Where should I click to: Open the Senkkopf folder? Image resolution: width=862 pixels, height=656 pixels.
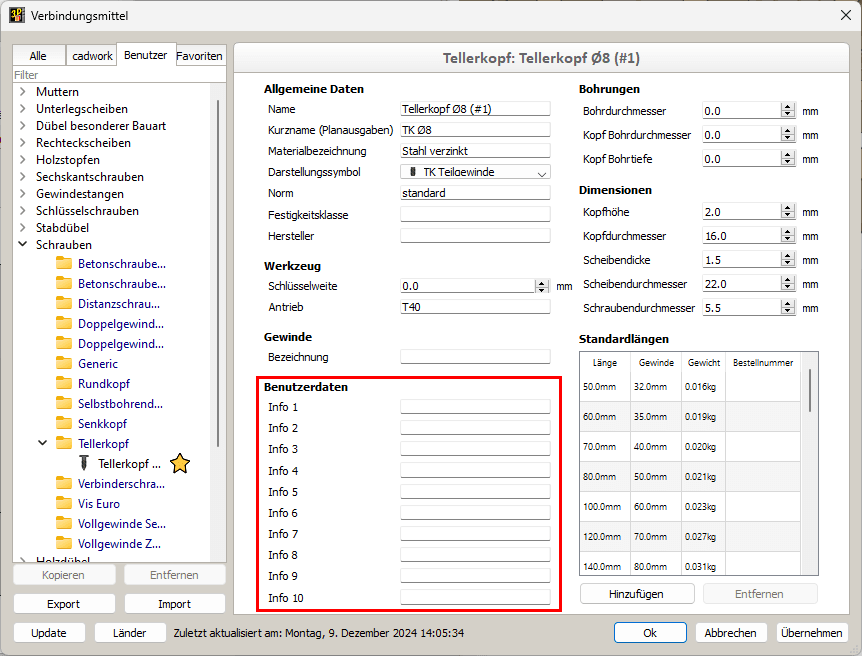coord(102,424)
